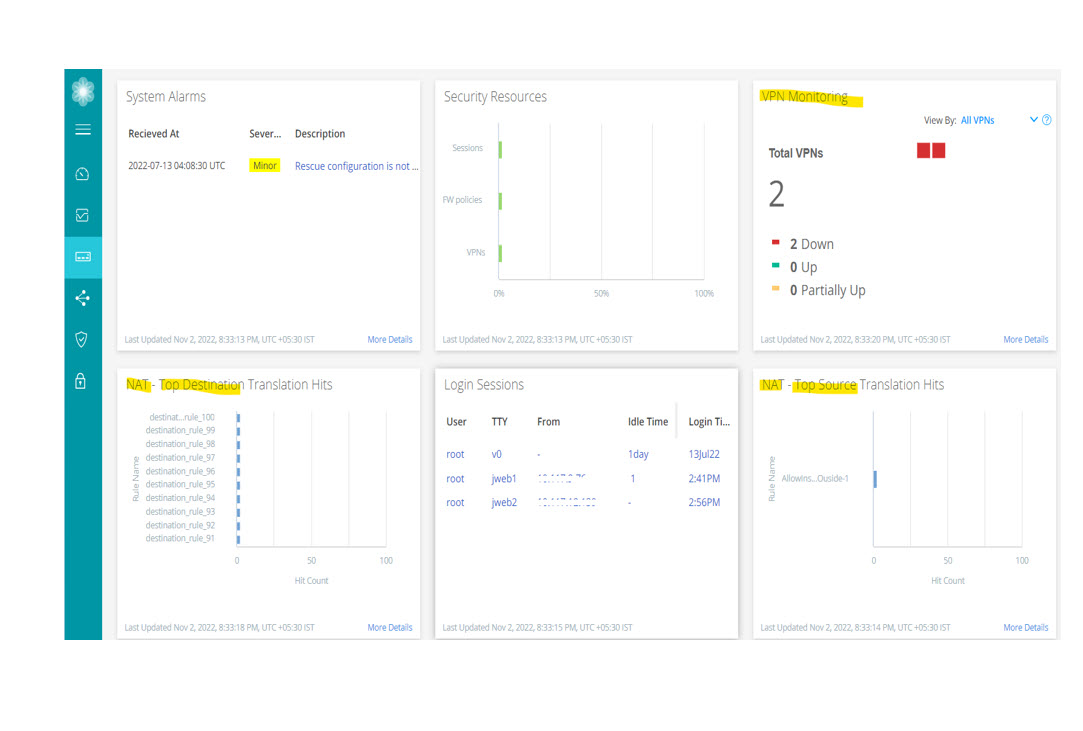Select the monitor checkmark chart icon

click(x=82, y=215)
